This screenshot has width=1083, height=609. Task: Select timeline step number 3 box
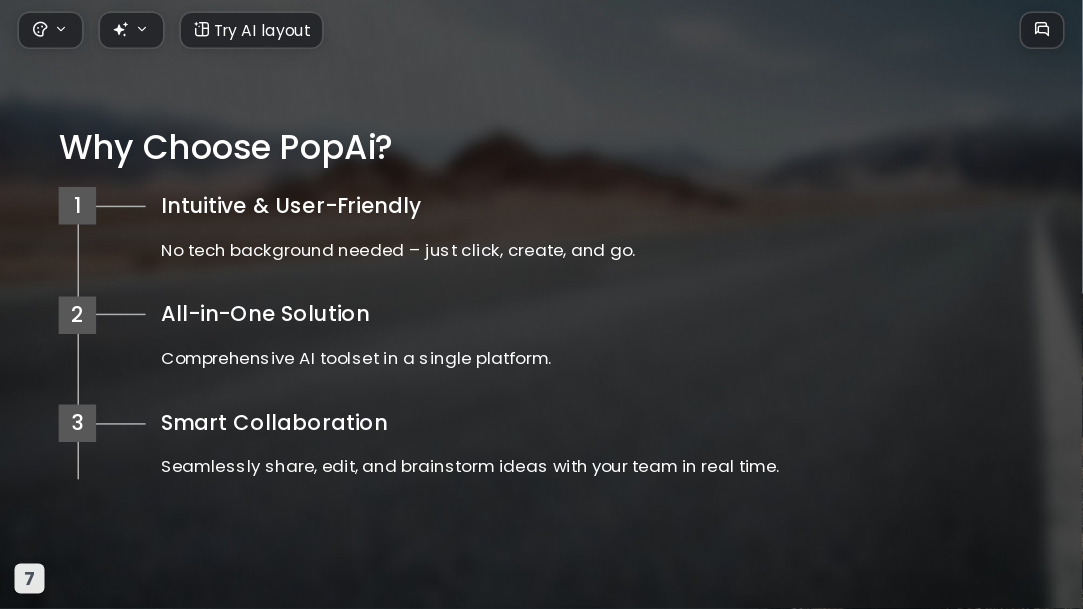pyautogui.click(x=77, y=423)
